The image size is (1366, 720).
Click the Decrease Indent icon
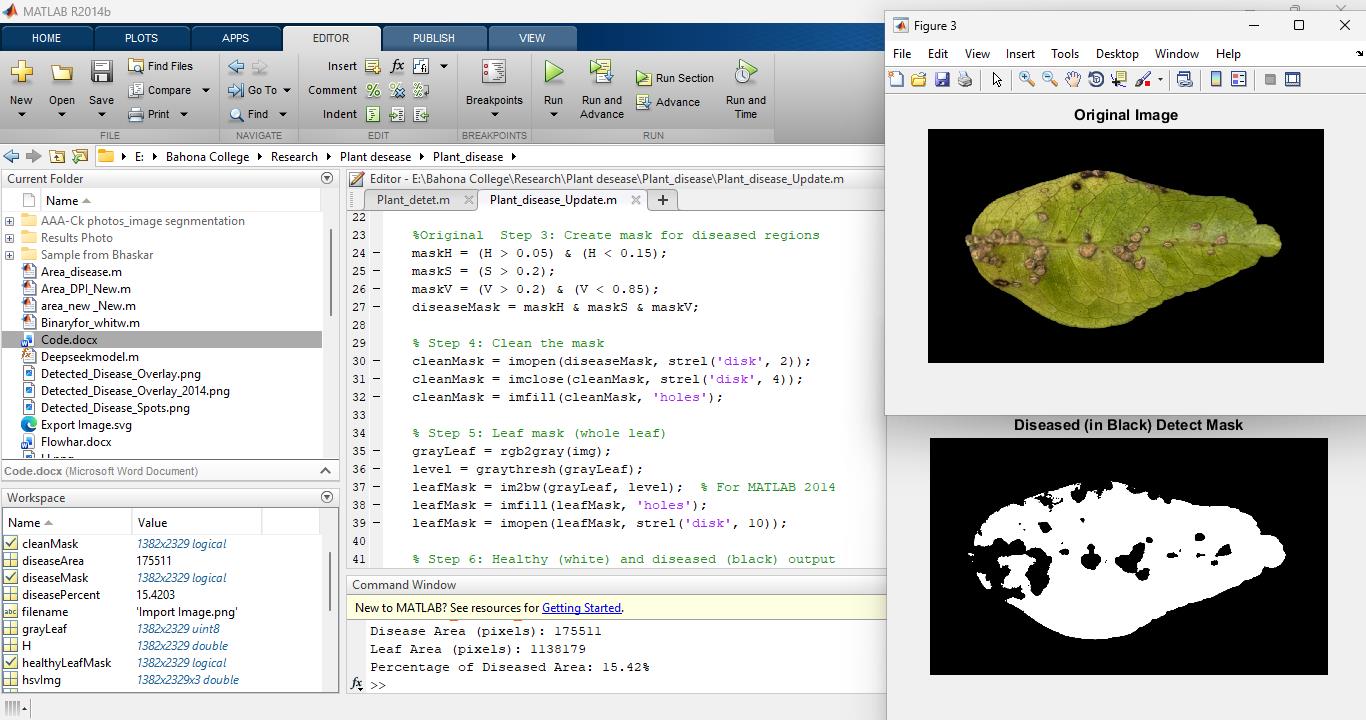point(421,114)
